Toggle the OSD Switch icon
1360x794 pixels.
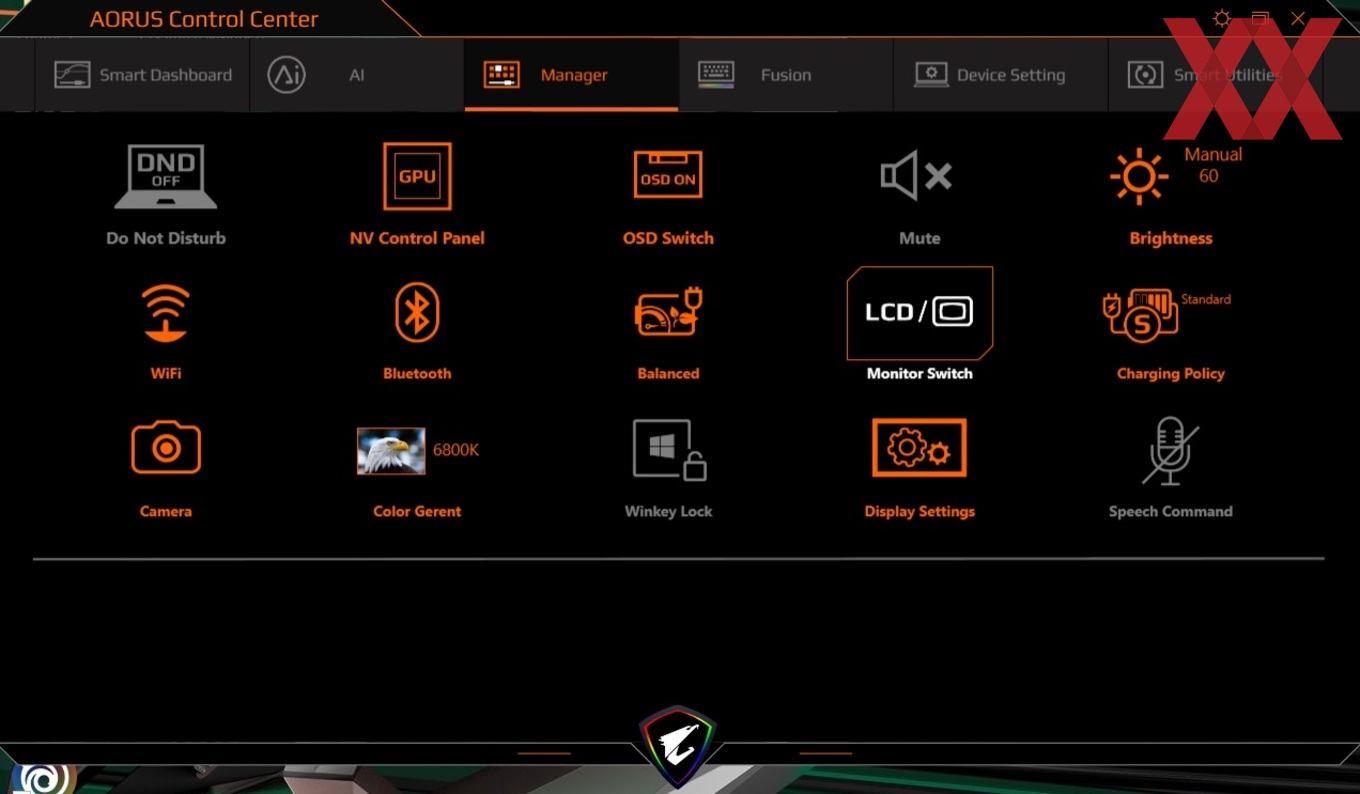click(x=668, y=175)
